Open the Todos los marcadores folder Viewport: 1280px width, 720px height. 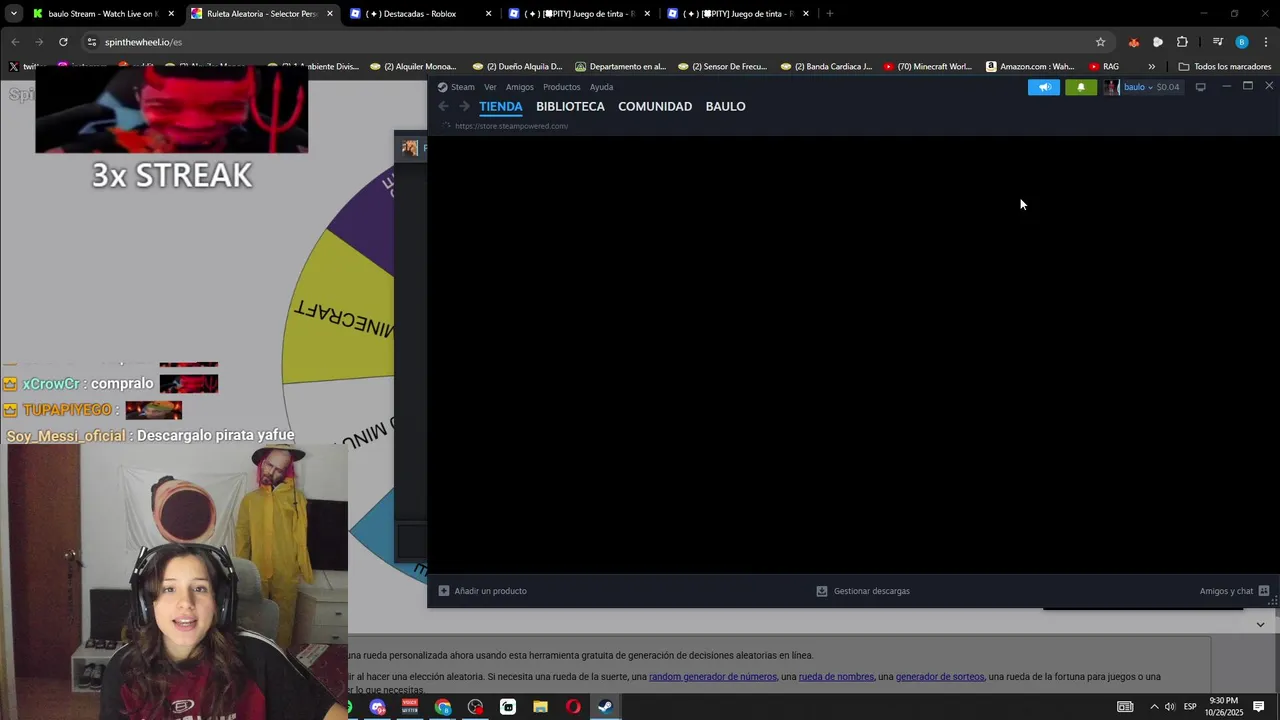(1225, 67)
